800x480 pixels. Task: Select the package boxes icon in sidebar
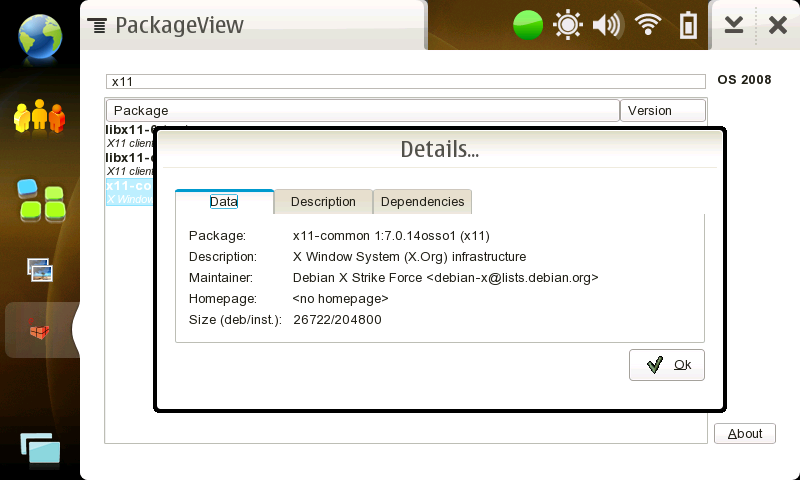40,330
